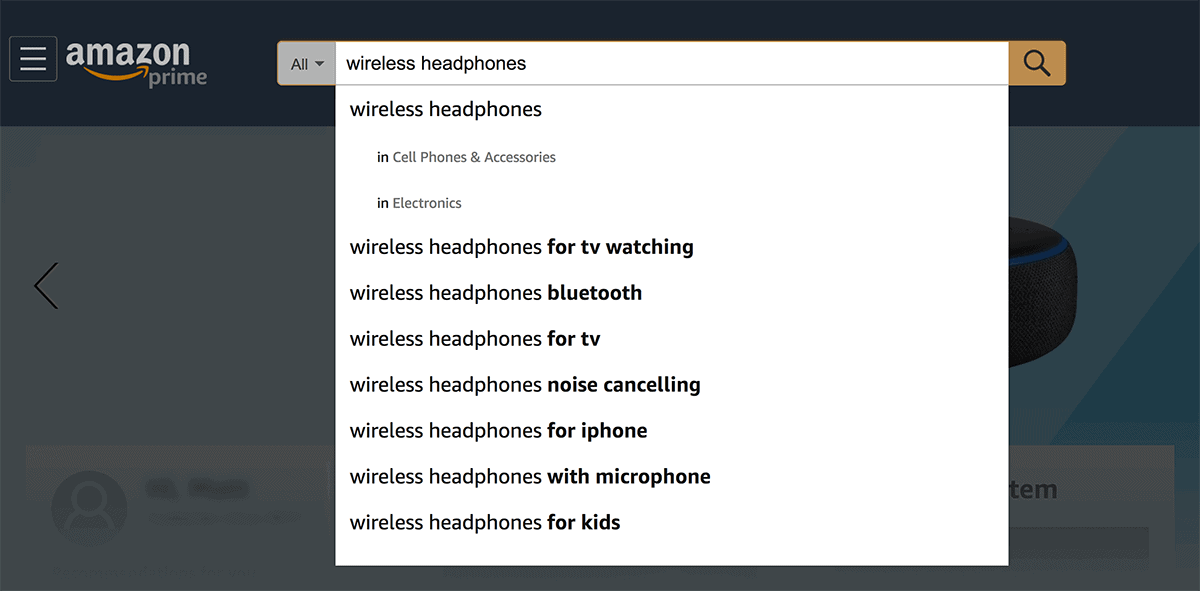Pick "wireless headphones for iphone" suggestion
The height and width of the screenshot is (591, 1200).
point(498,431)
